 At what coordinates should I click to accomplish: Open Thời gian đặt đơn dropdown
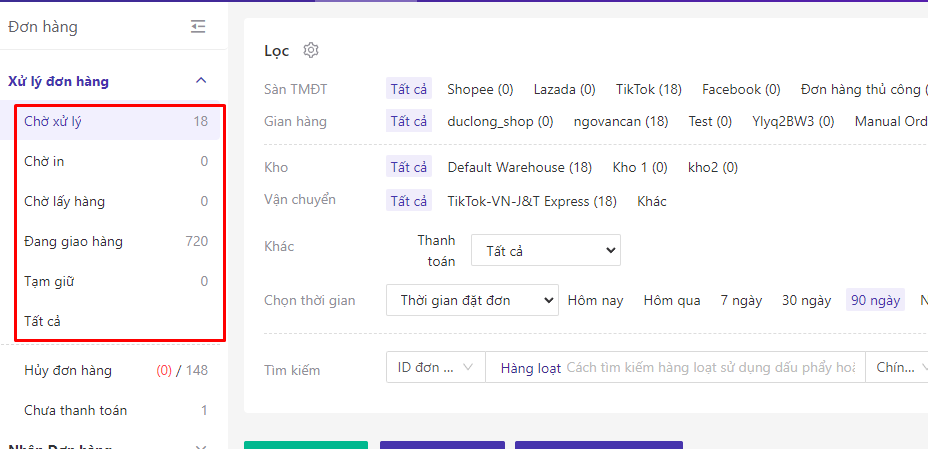point(471,300)
